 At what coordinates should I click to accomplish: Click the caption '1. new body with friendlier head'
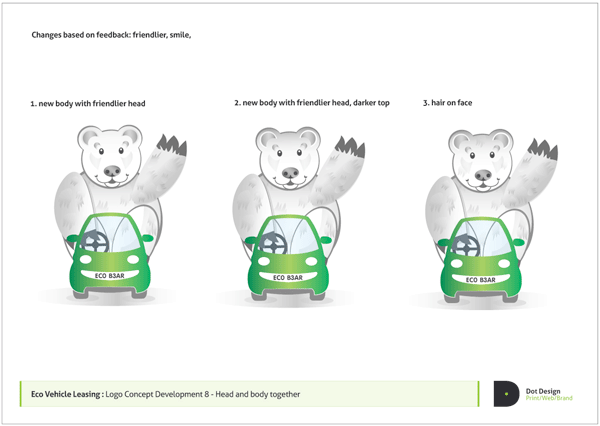[88, 103]
